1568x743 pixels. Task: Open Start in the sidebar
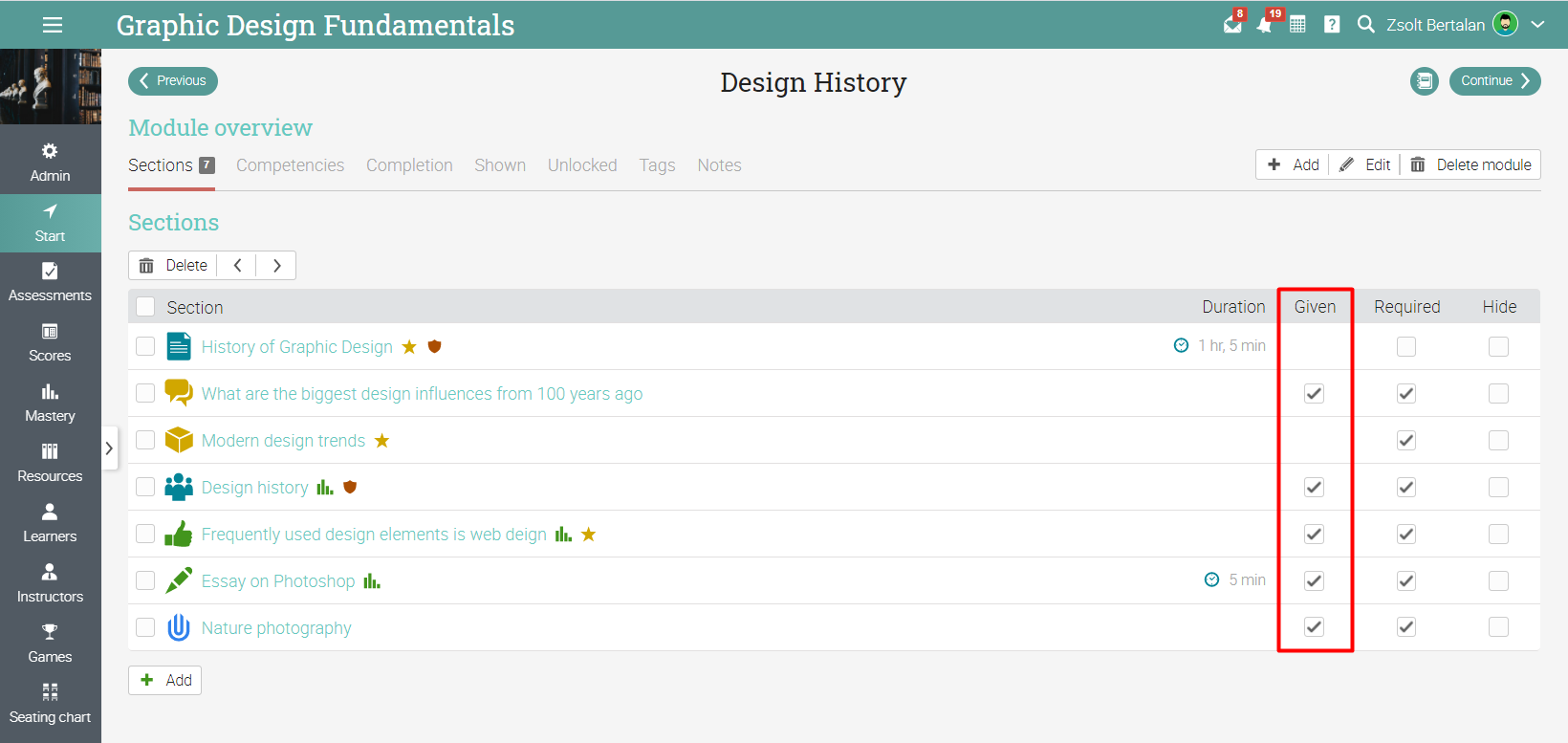click(50, 224)
